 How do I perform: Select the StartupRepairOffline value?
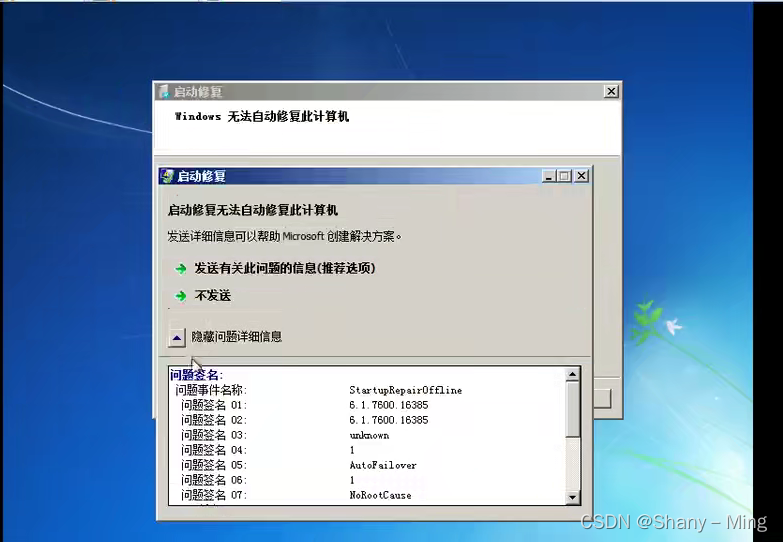pyautogui.click(x=405, y=390)
